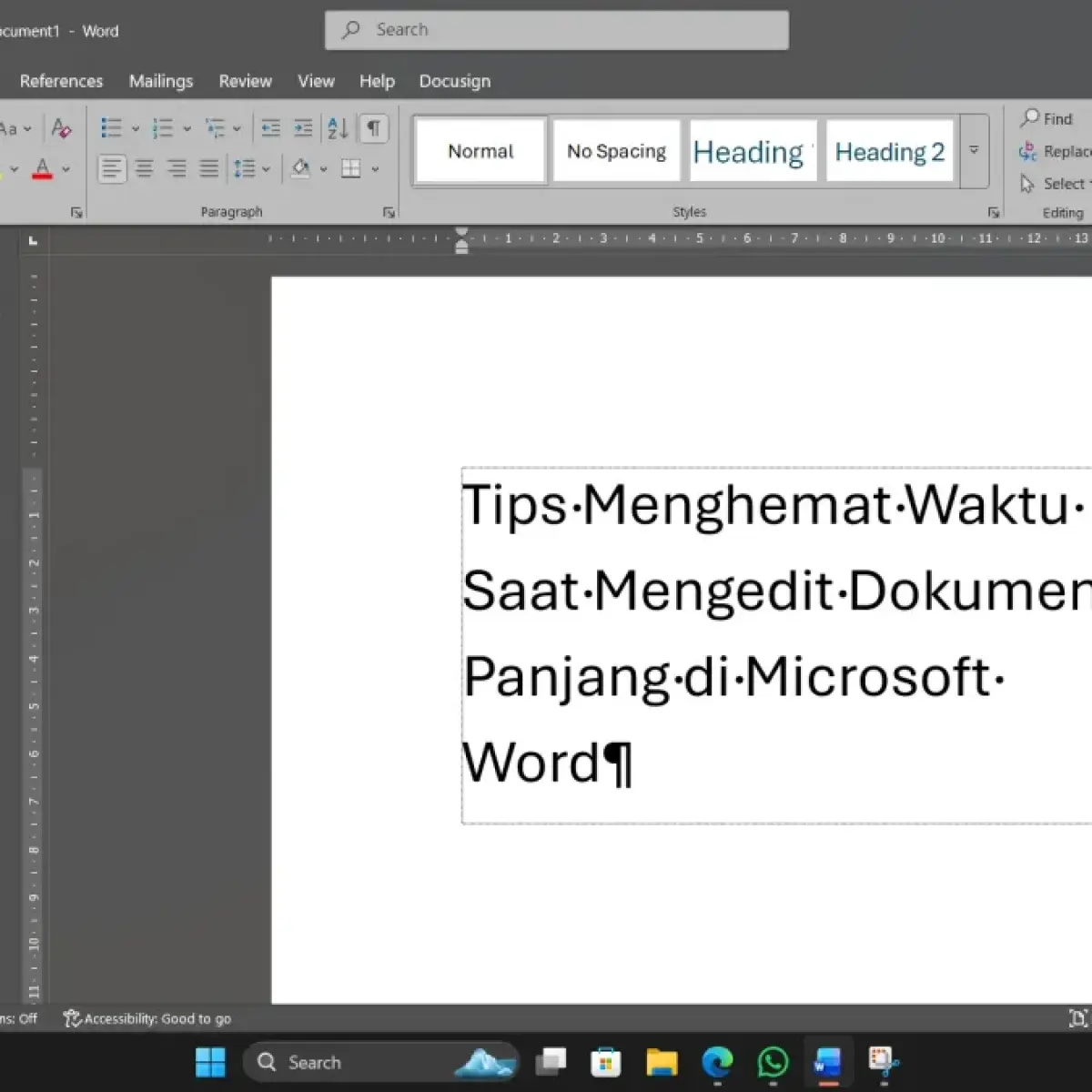Open the View tab
Viewport: 1092px width, 1092px height.
pos(316,81)
